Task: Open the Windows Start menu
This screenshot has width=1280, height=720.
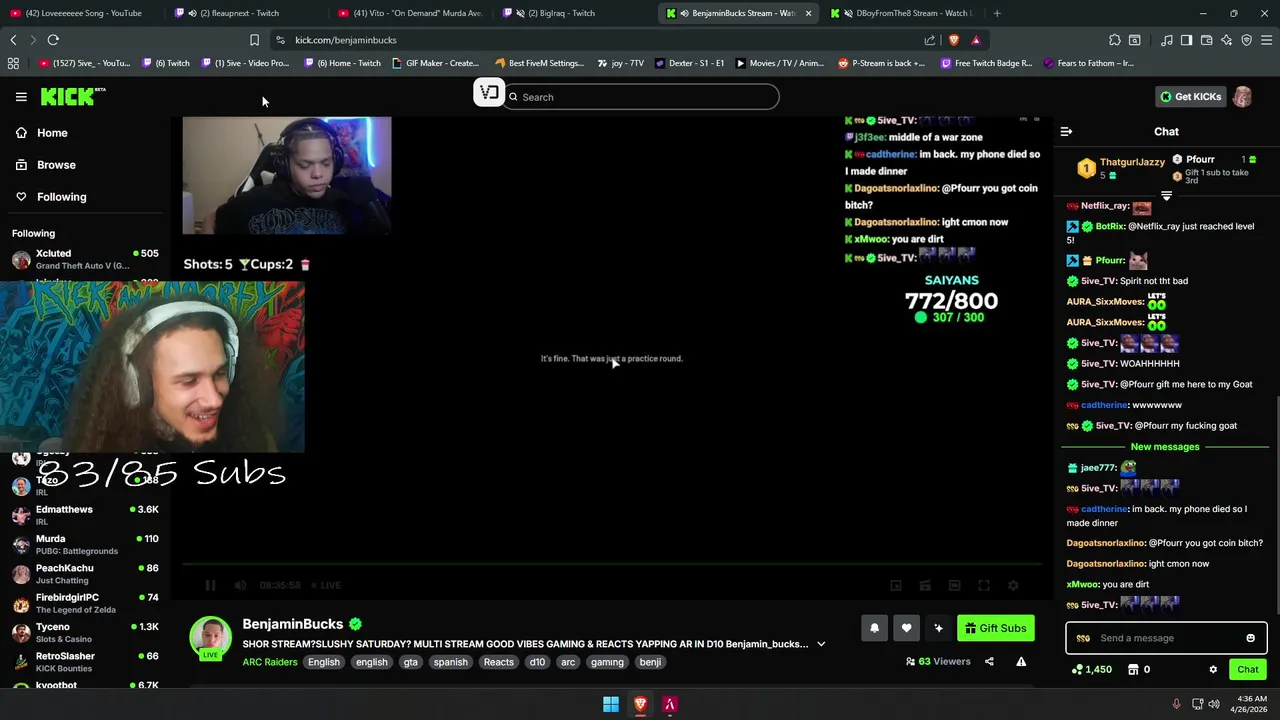Action: 610,704
